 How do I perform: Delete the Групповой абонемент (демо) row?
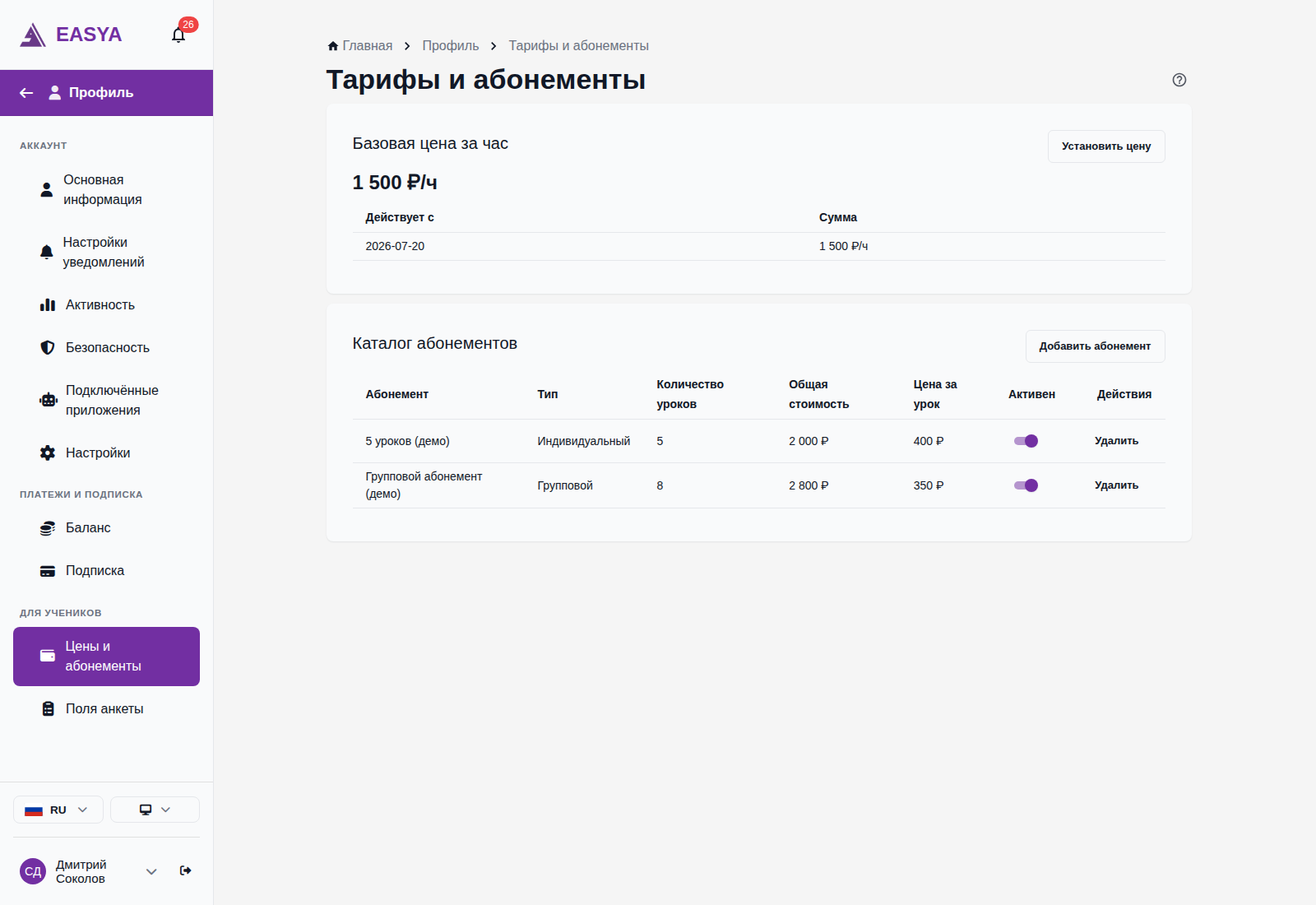pos(1116,485)
